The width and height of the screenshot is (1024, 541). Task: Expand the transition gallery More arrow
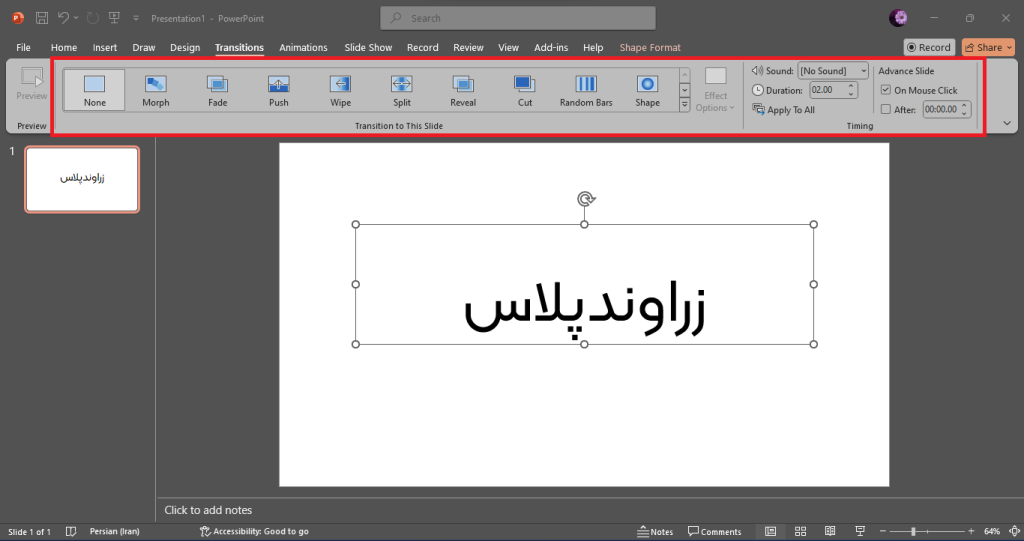684,105
